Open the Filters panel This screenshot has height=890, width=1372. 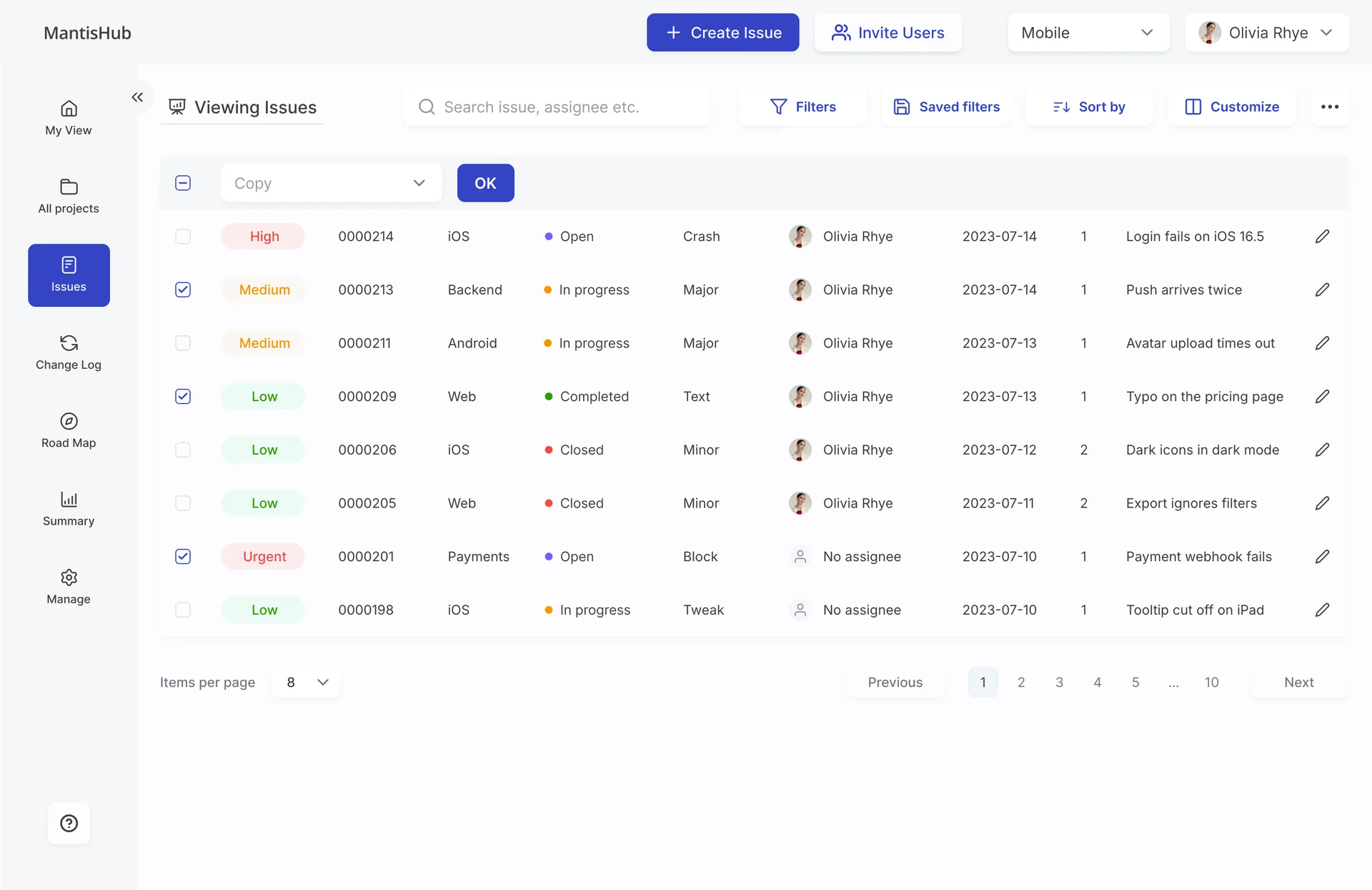[x=802, y=107]
